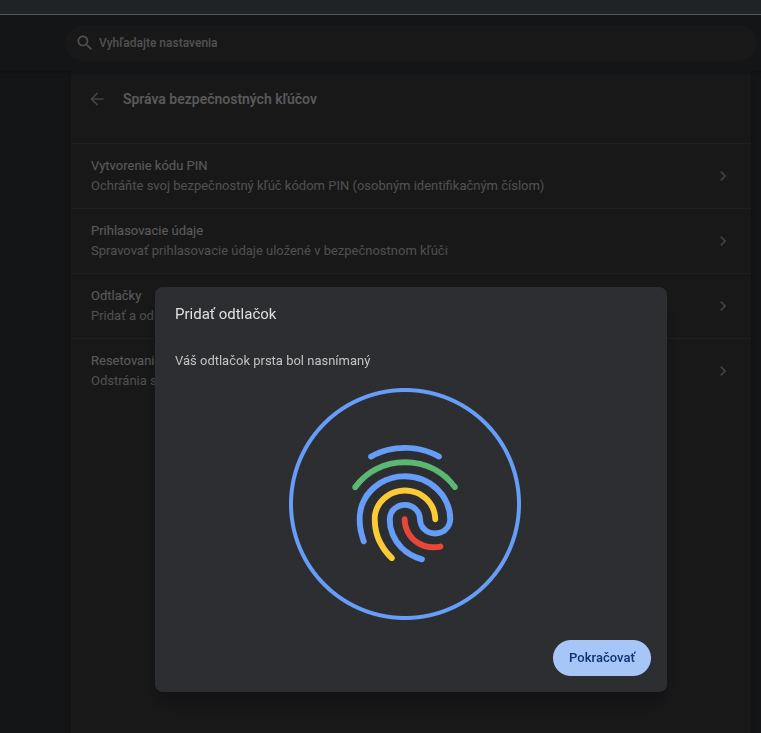Select the partially hidden Resetovanie entry
This screenshot has height=733, width=761.
(122, 361)
